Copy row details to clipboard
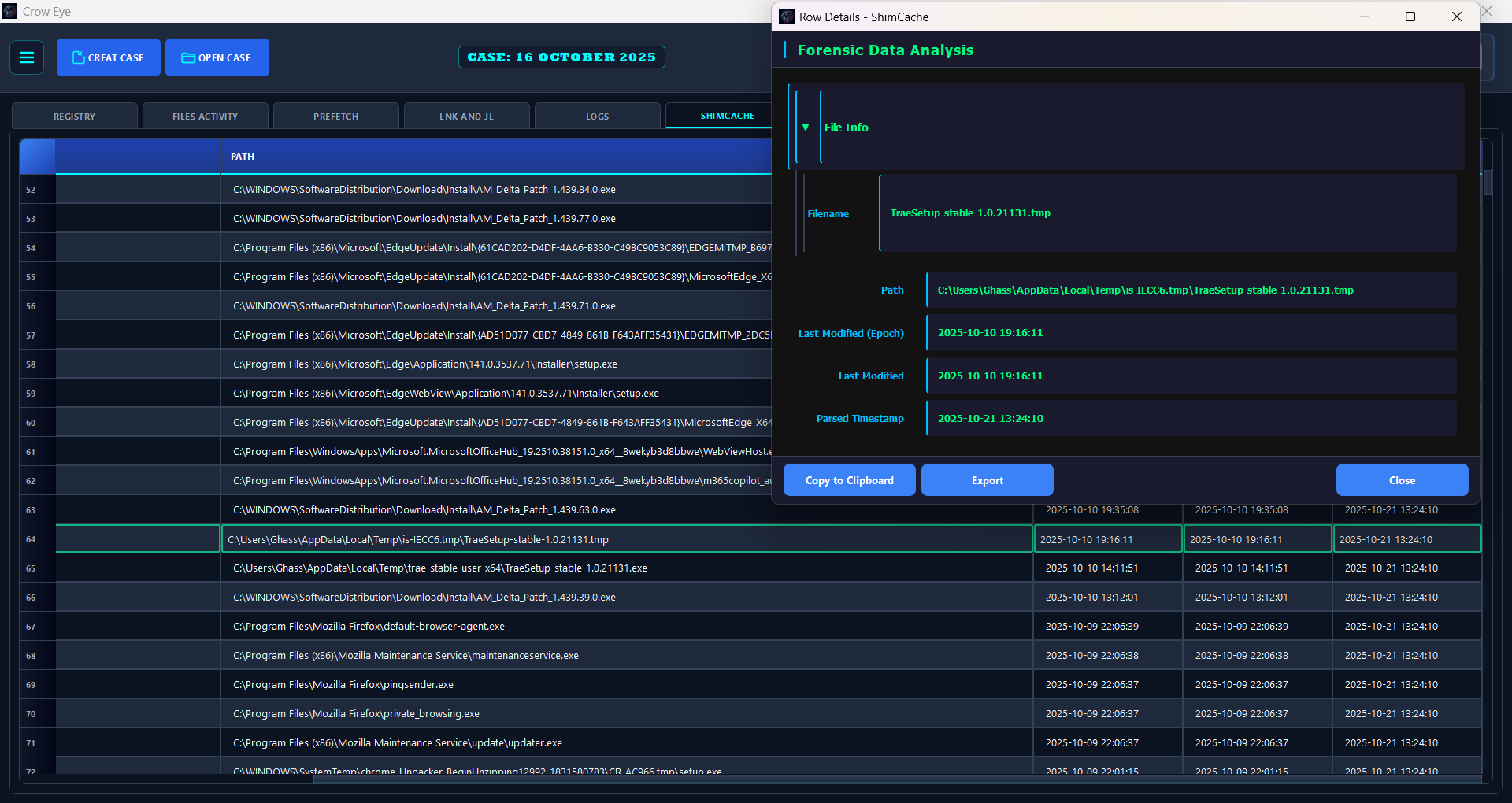 [850, 480]
